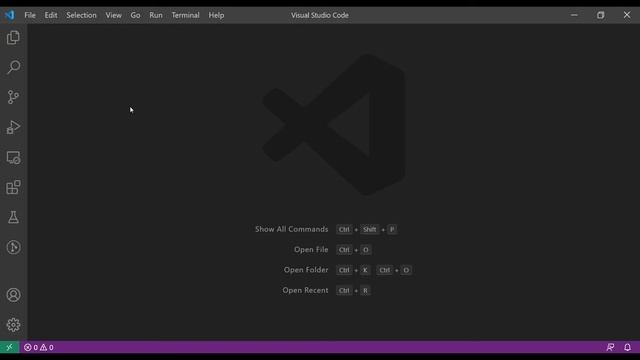Viewport: 640px width, 360px height.
Task: Open the Accounts icon
Action: 13,295
